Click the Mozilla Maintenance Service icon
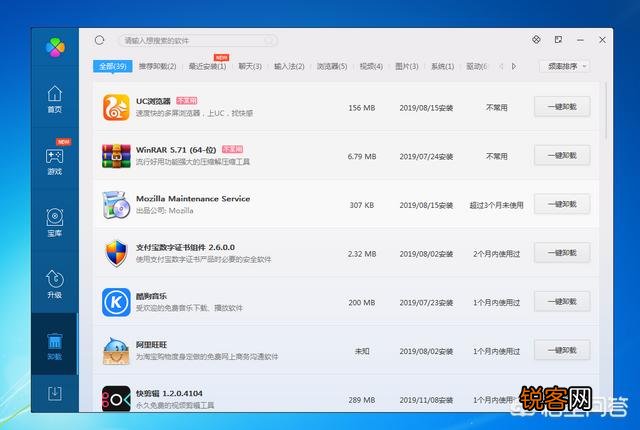 click(116, 204)
